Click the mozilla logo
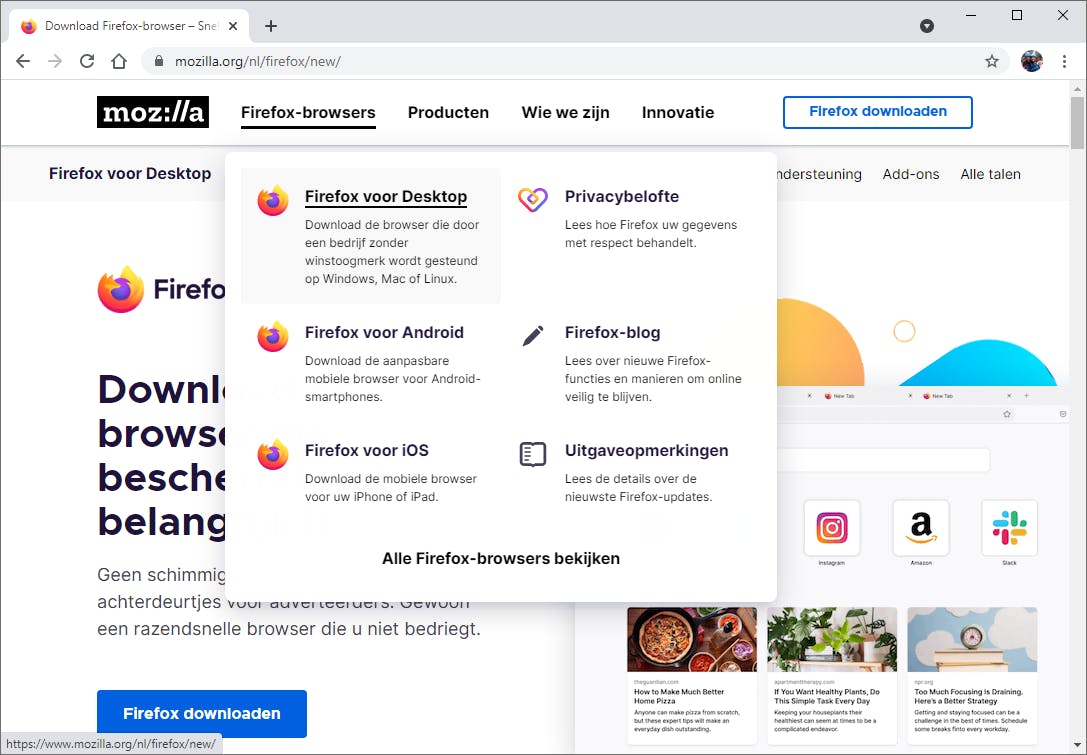Image resolution: width=1087 pixels, height=755 pixels. tap(153, 112)
